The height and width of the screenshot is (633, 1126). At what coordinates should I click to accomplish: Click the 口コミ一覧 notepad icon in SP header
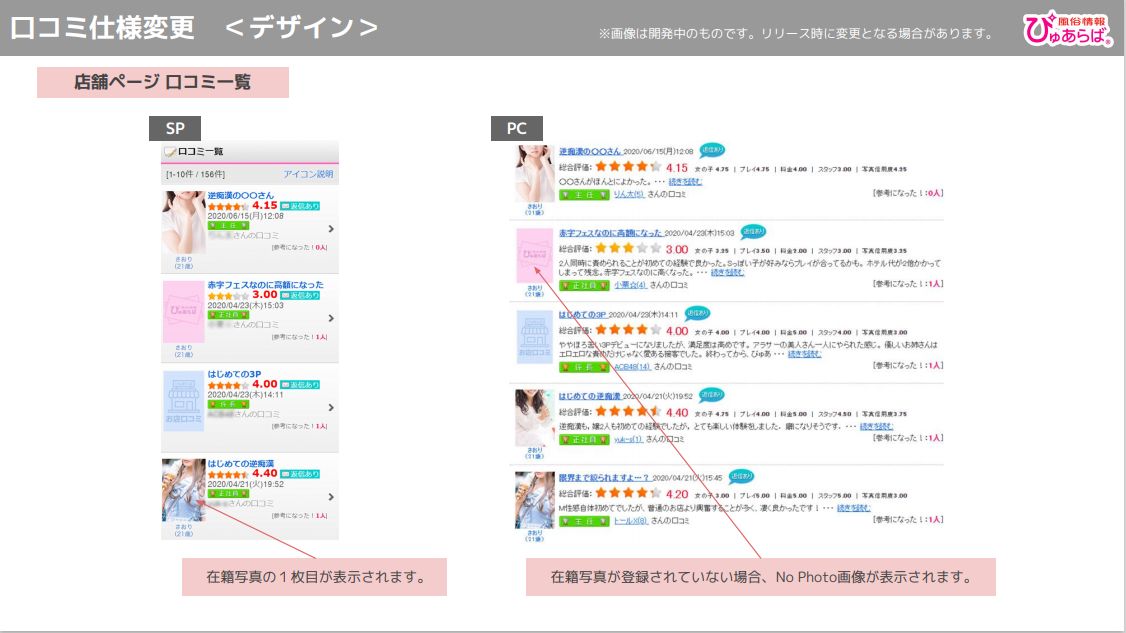pos(170,152)
